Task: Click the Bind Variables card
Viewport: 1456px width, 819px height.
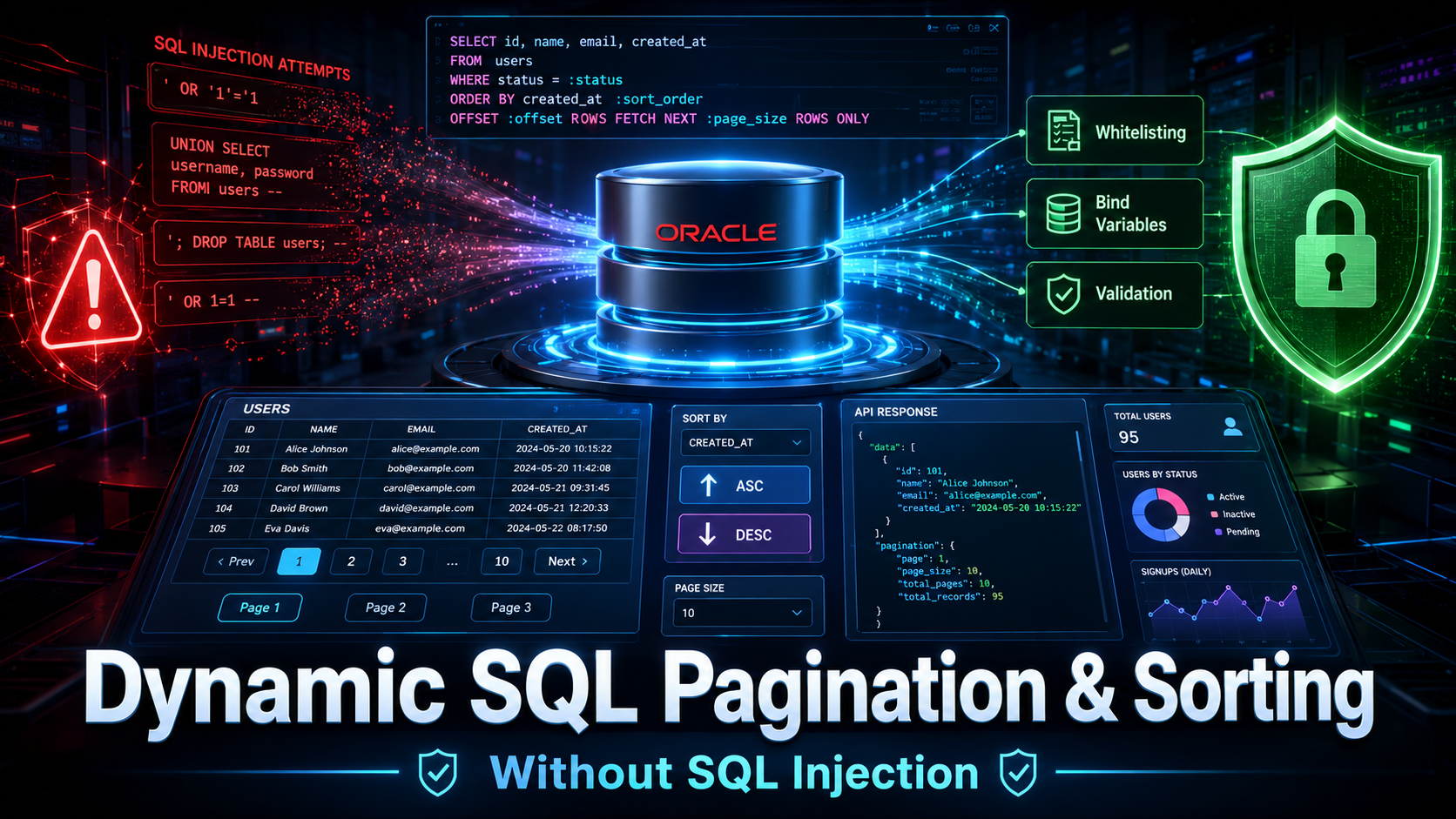Action: coord(1115,213)
